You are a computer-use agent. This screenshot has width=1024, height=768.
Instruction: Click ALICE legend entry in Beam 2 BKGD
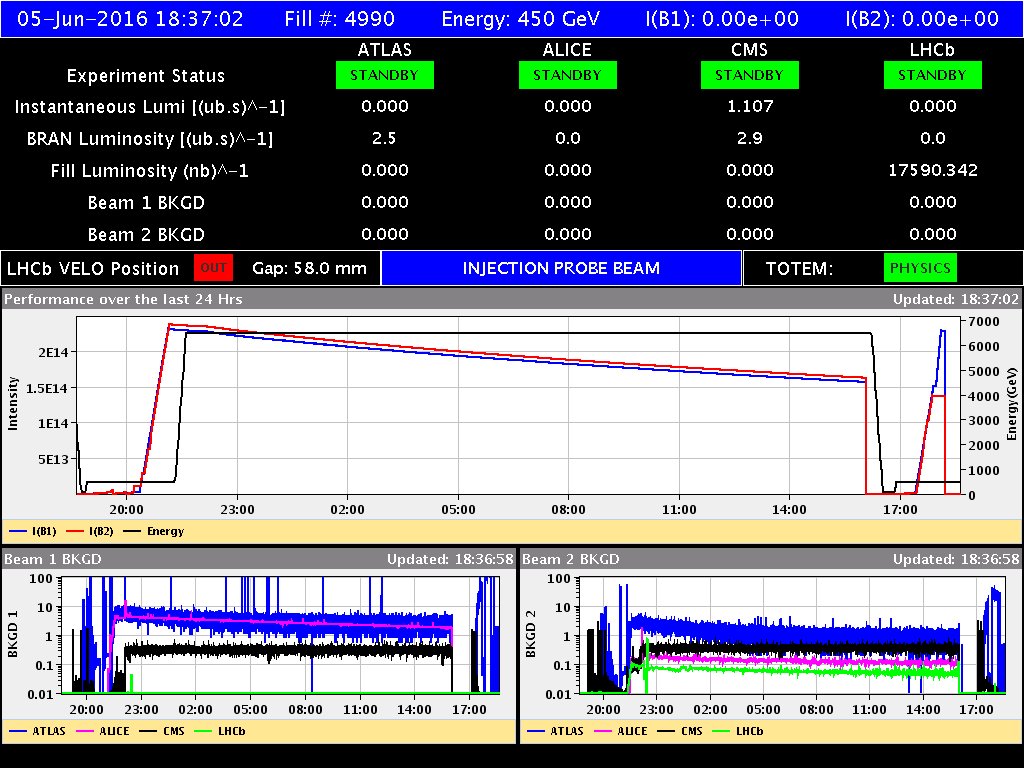click(x=620, y=731)
